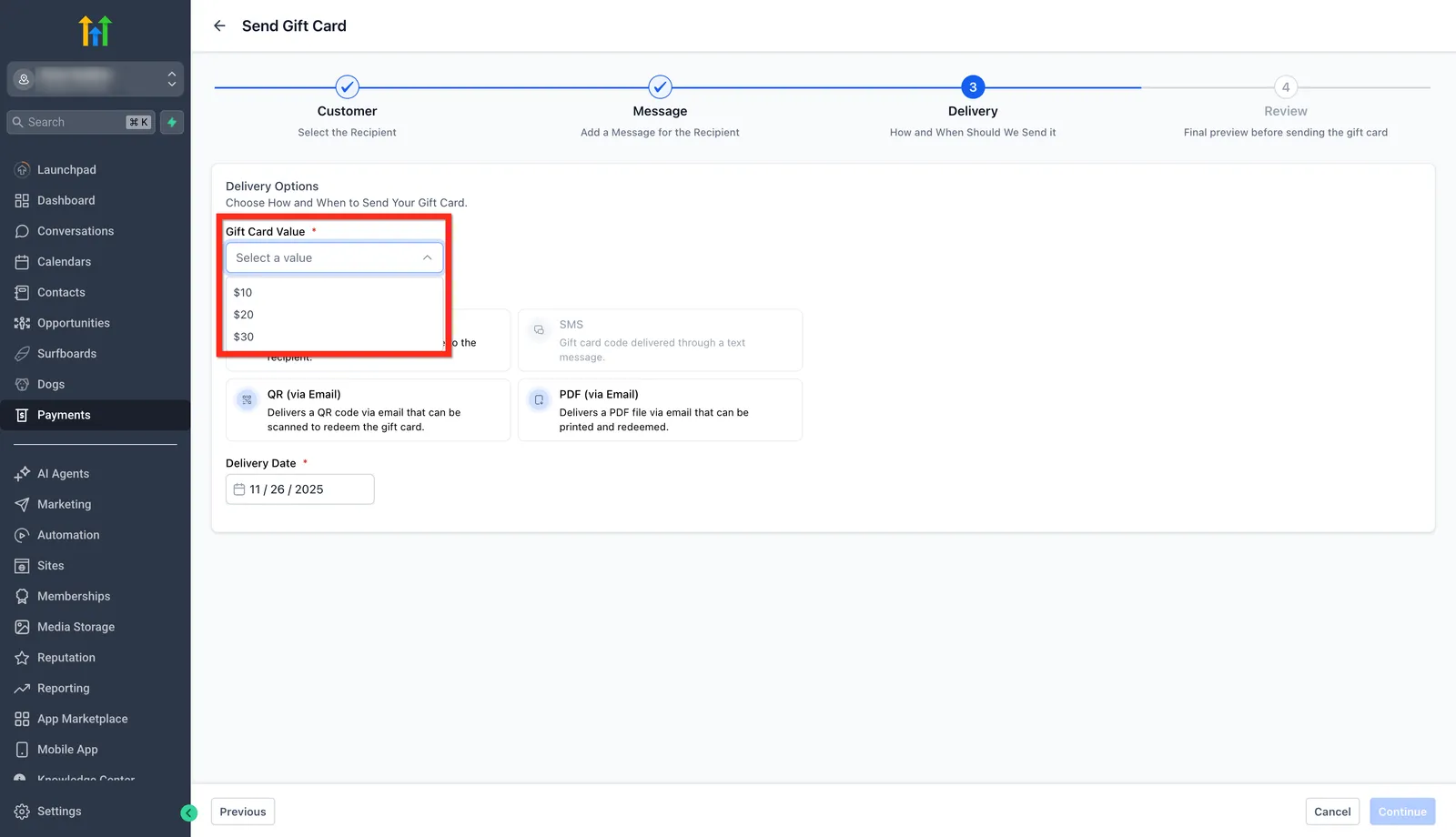Click the company logo at top left
The image size is (1456, 837).
coord(95,31)
